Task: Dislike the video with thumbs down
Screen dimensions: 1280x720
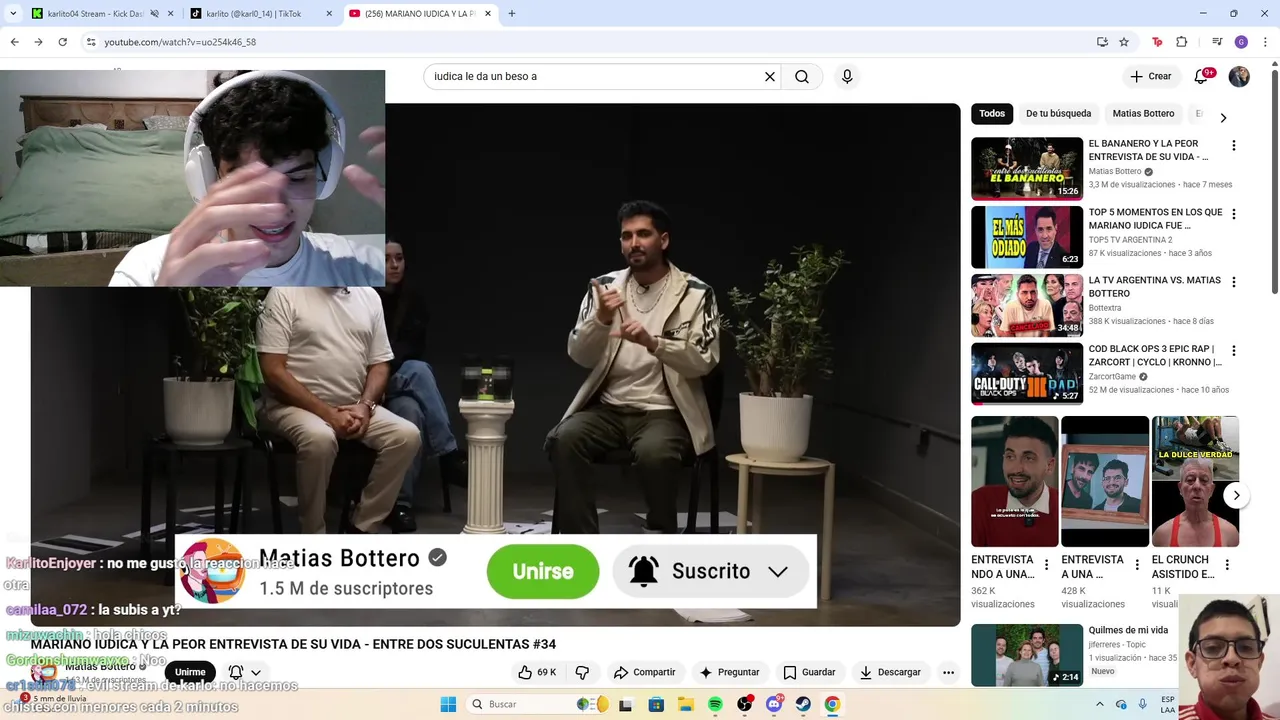Action: tap(582, 672)
